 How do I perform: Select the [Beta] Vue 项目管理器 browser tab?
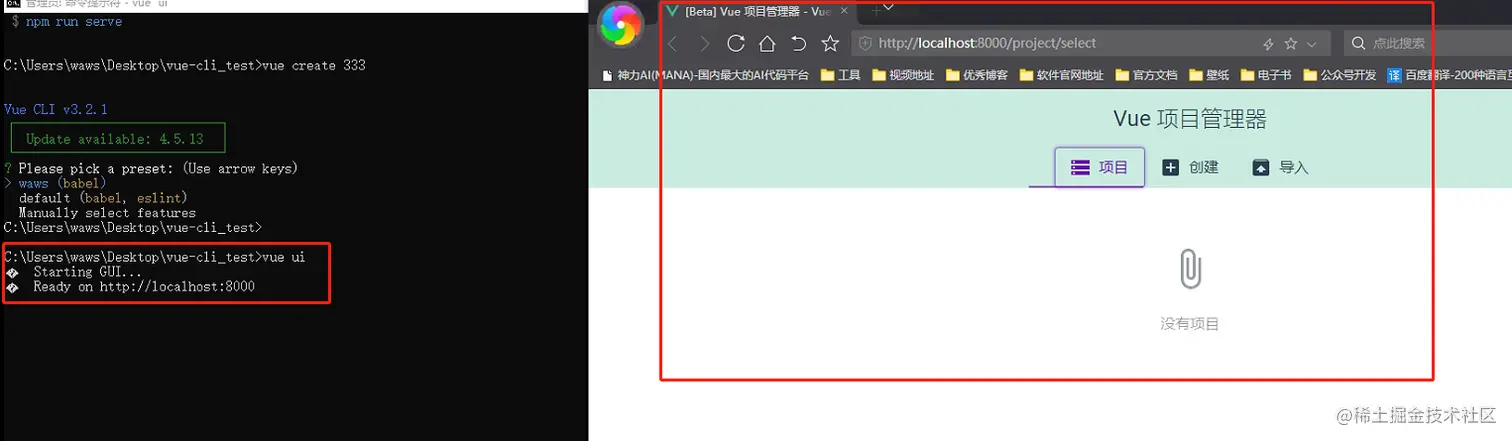coord(757,12)
